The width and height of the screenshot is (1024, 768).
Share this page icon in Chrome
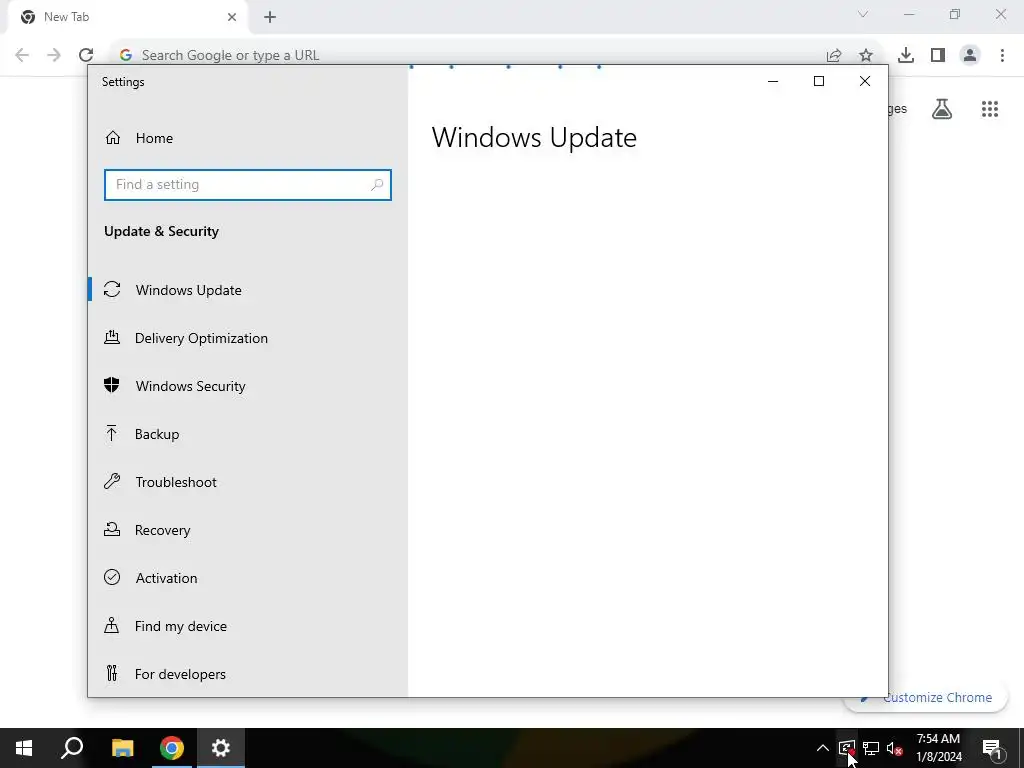coord(834,56)
